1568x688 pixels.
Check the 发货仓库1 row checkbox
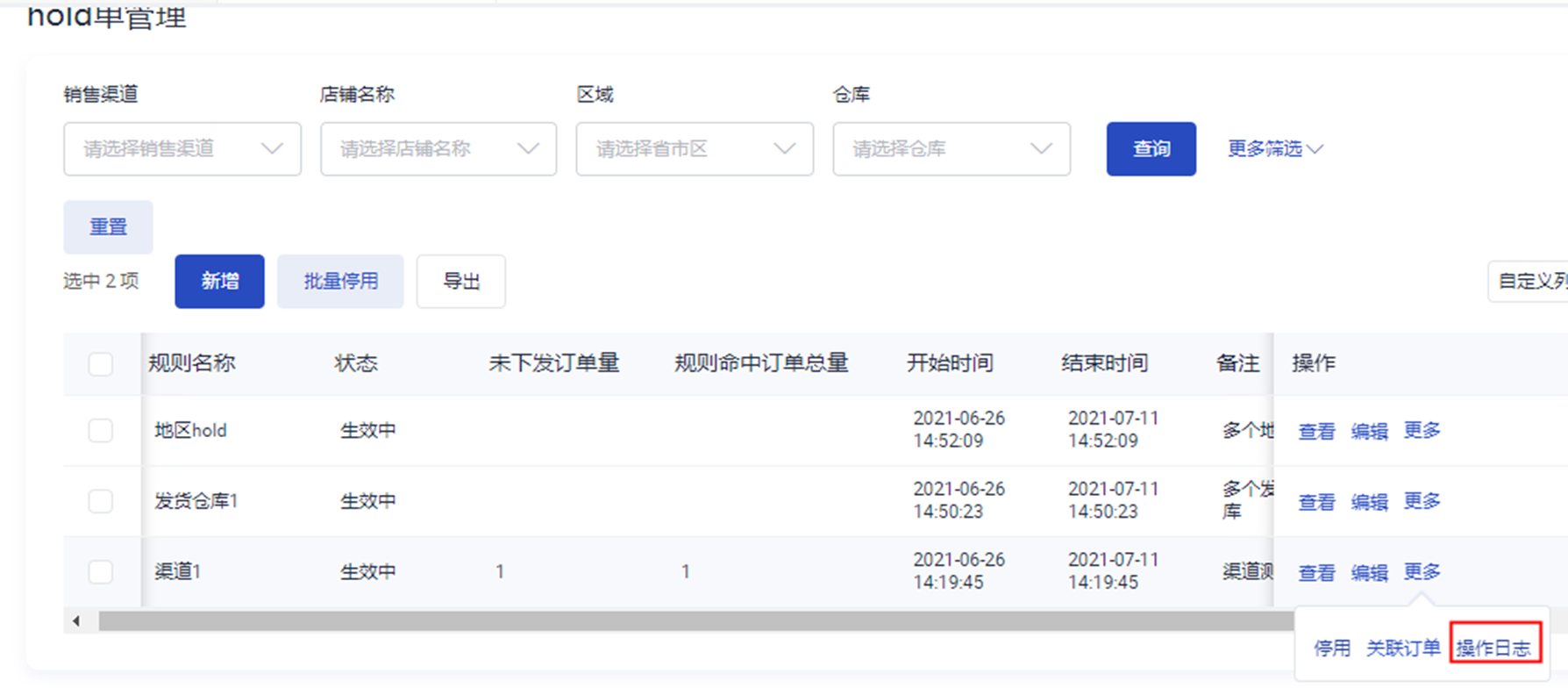101,501
